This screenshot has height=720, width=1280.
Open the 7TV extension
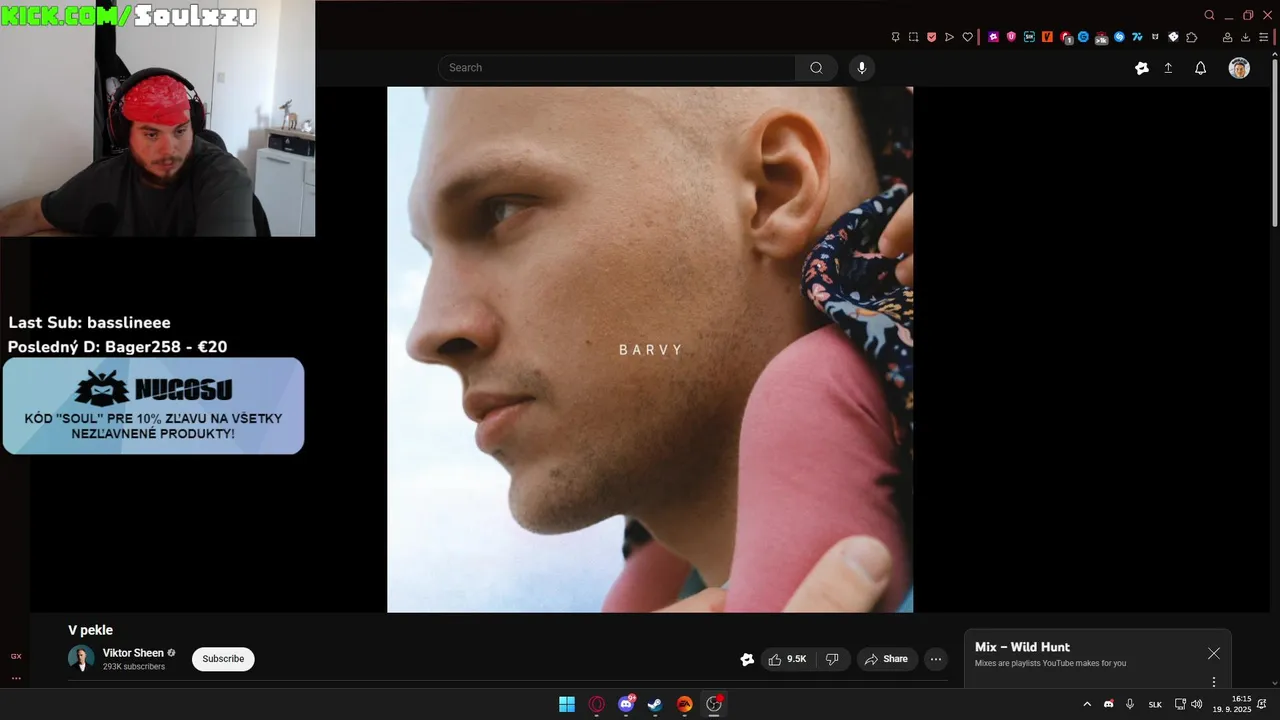pos(1137,37)
